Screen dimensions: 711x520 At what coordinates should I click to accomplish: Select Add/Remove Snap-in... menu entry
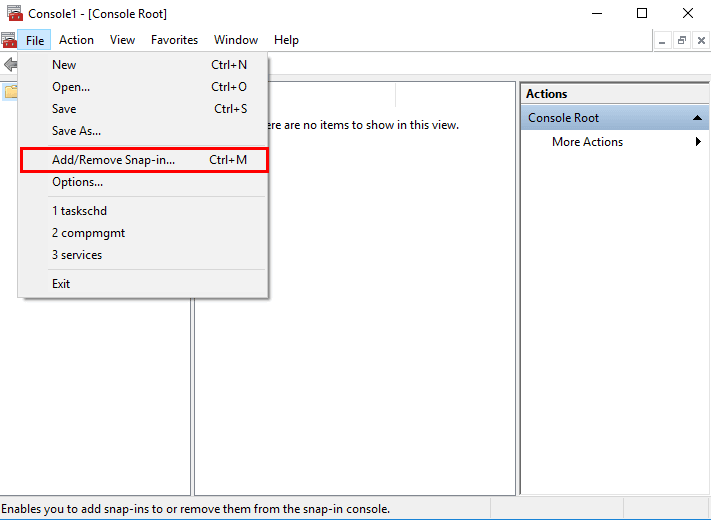coord(144,160)
